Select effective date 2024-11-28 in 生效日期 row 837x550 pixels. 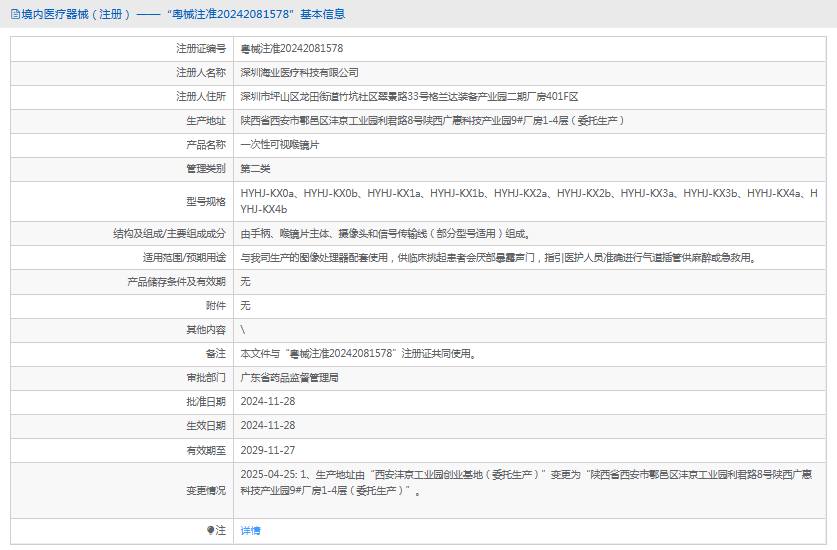pyautogui.click(x=267, y=426)
